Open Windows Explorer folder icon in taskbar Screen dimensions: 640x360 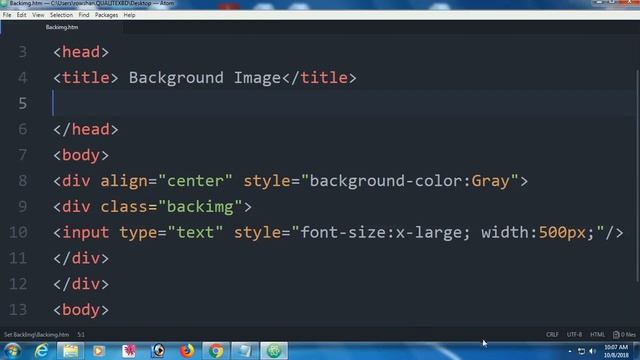tap(70, 351)
